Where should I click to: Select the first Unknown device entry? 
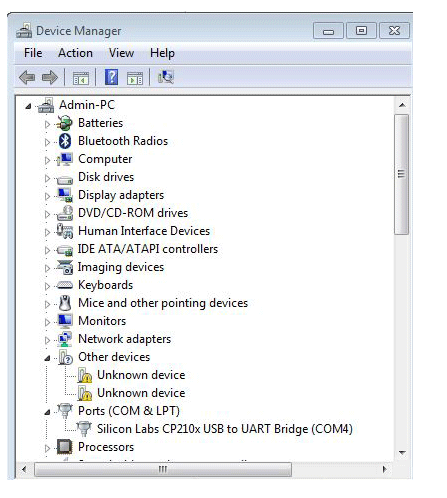point(141,375)
